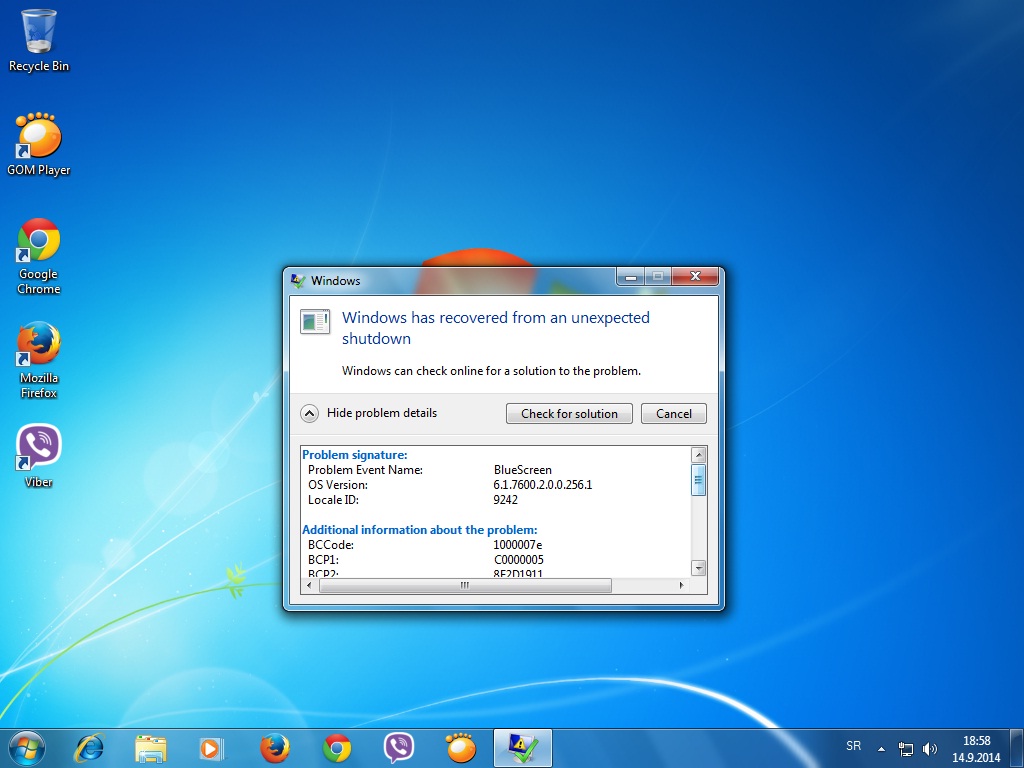Click scroll down arrow in details box

(699, 568)
